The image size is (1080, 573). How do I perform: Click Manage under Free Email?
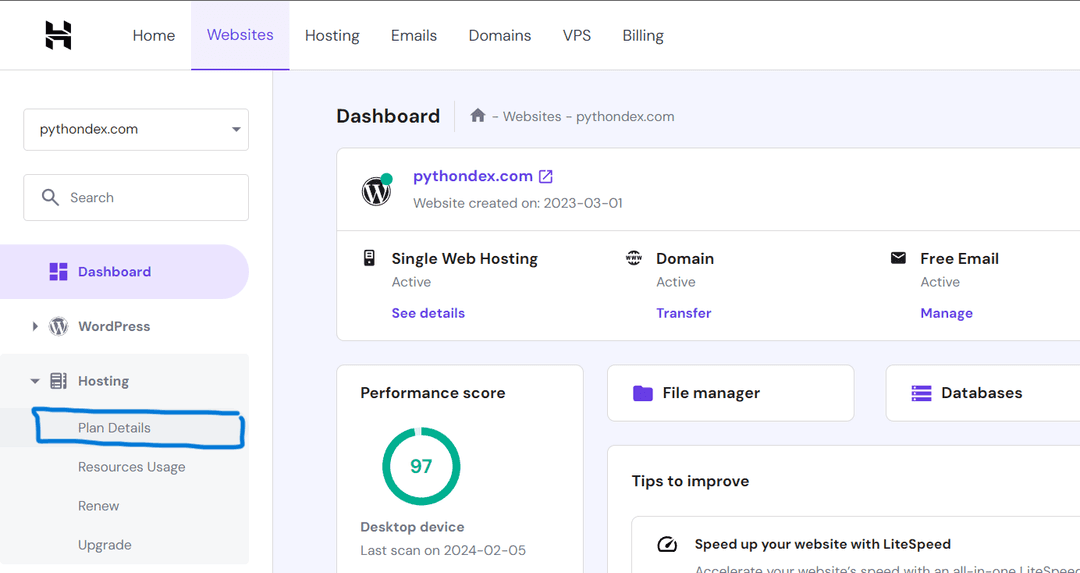(x=946, y=313)
